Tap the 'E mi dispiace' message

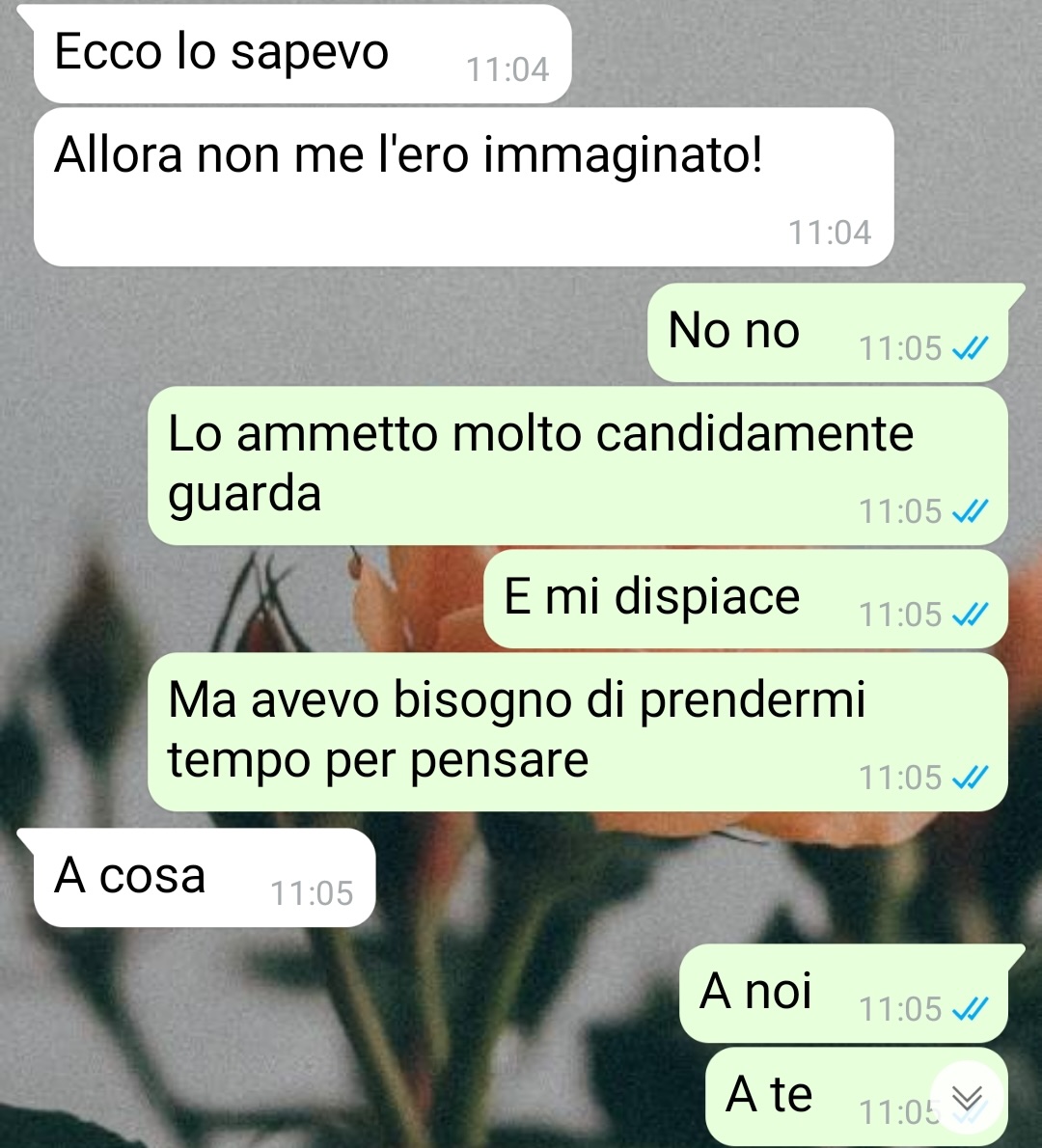[x=746, y=599]
